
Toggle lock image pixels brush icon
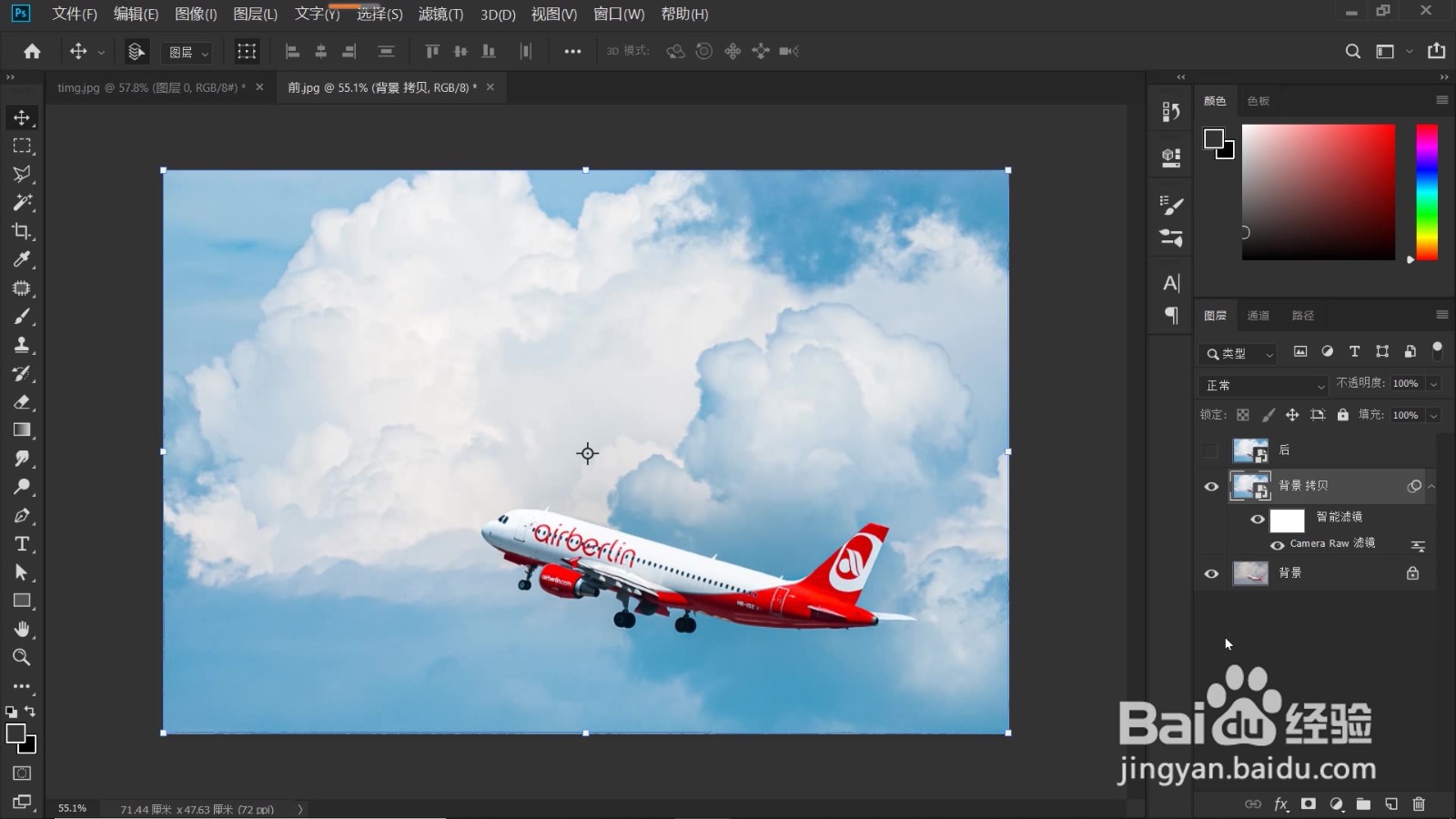(x=1269, y=415)
